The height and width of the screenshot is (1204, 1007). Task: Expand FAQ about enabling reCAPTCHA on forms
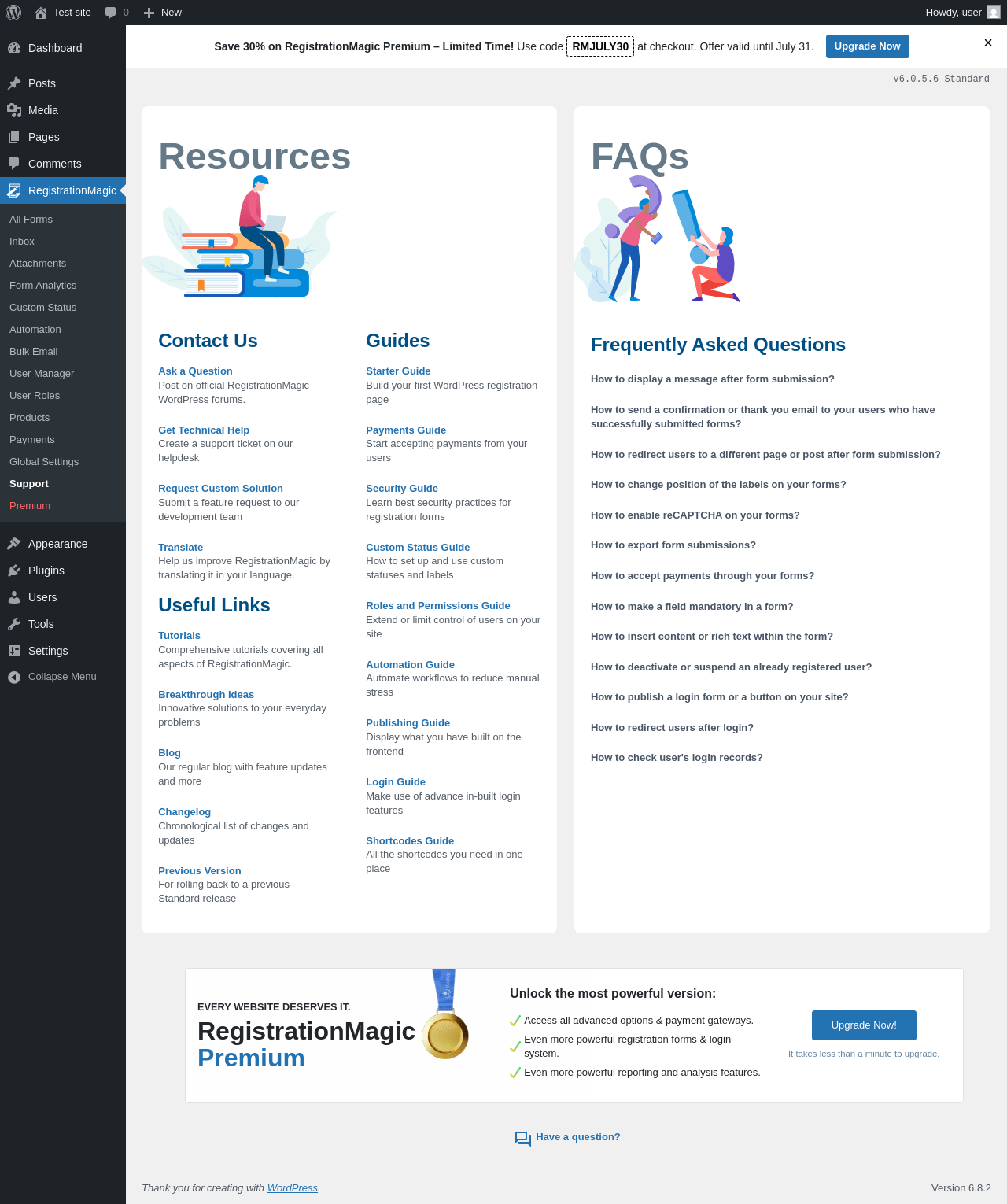[x=695, y=515]
